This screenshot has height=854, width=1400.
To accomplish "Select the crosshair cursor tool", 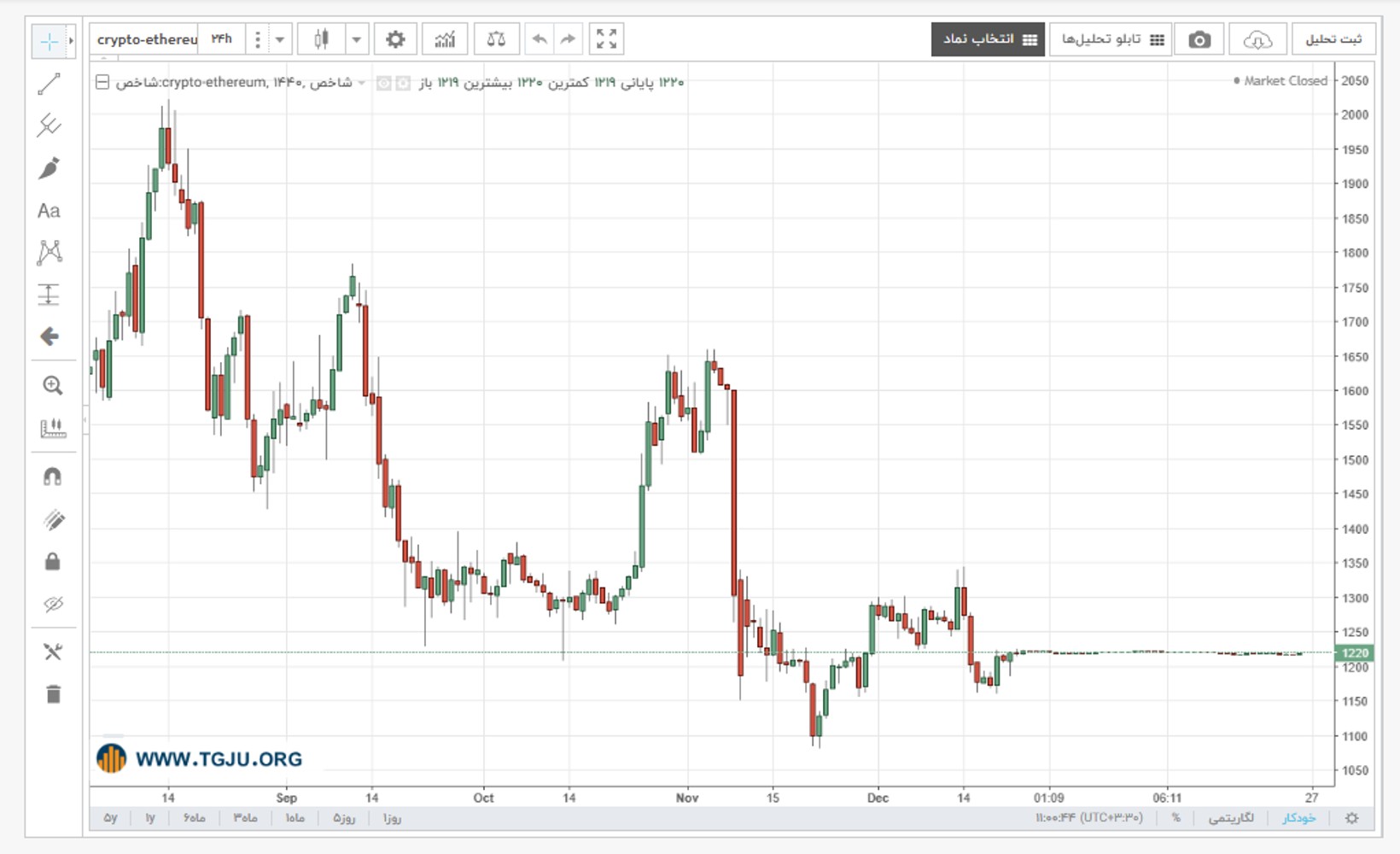I will 49,41.
